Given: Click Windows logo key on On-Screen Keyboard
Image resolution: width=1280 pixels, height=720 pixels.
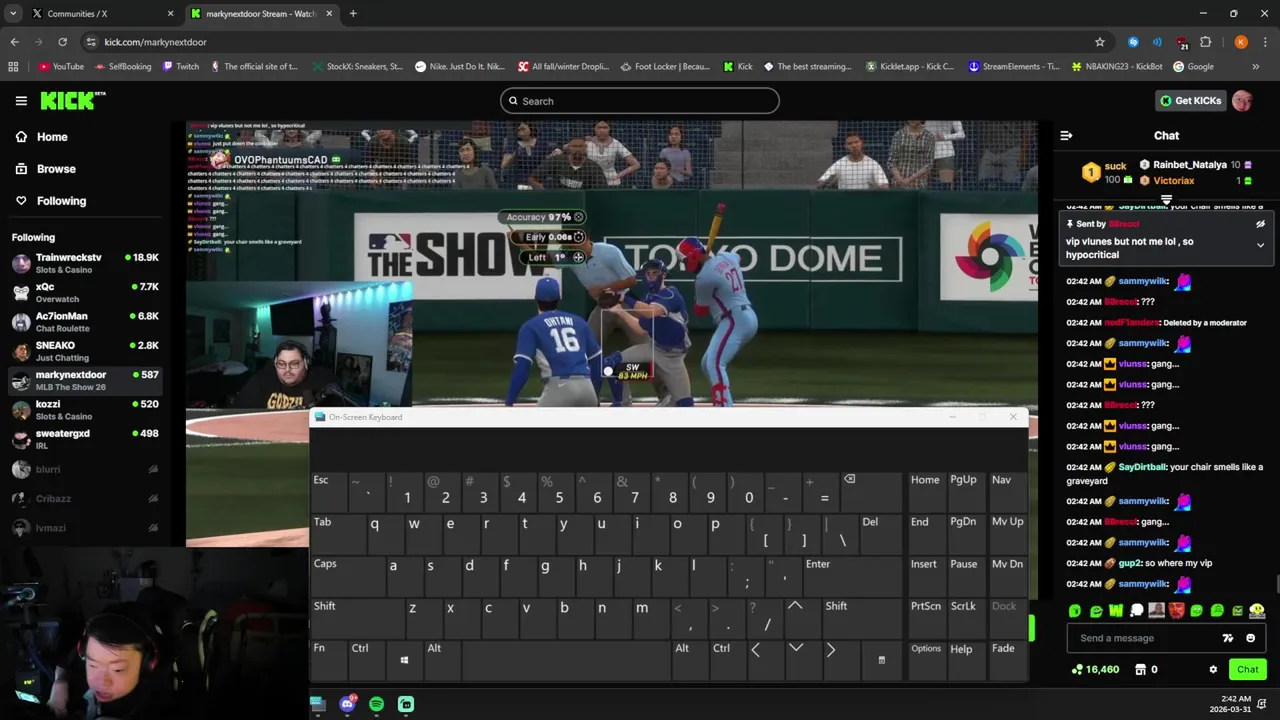Looking at the screenshot, I should click(404, 660).
